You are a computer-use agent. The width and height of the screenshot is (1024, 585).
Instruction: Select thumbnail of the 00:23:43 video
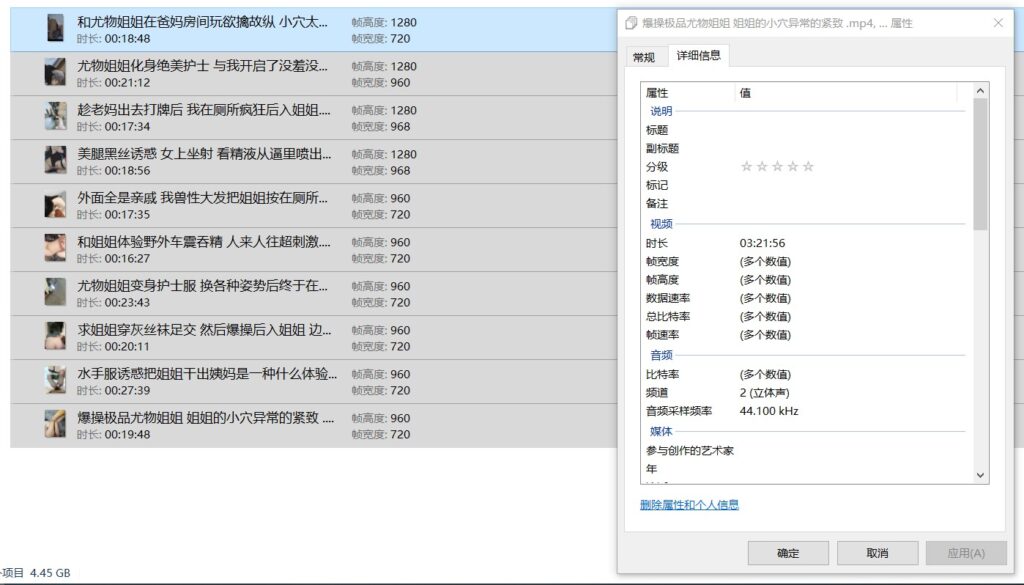pos(56,292)
